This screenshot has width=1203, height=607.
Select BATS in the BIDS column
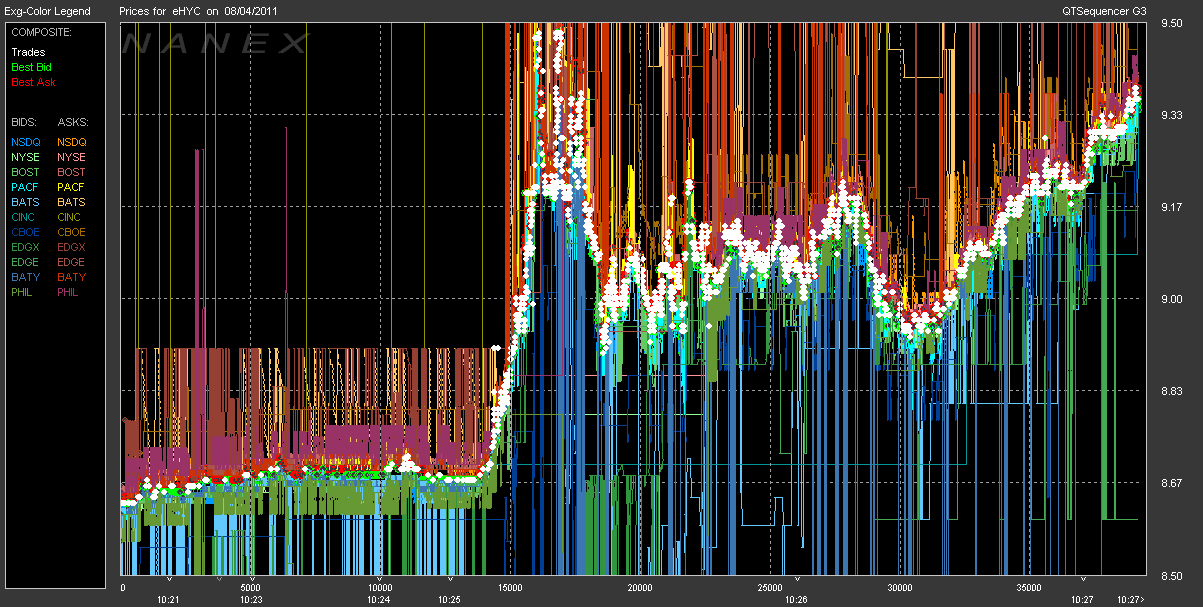(x=25, y=202)
